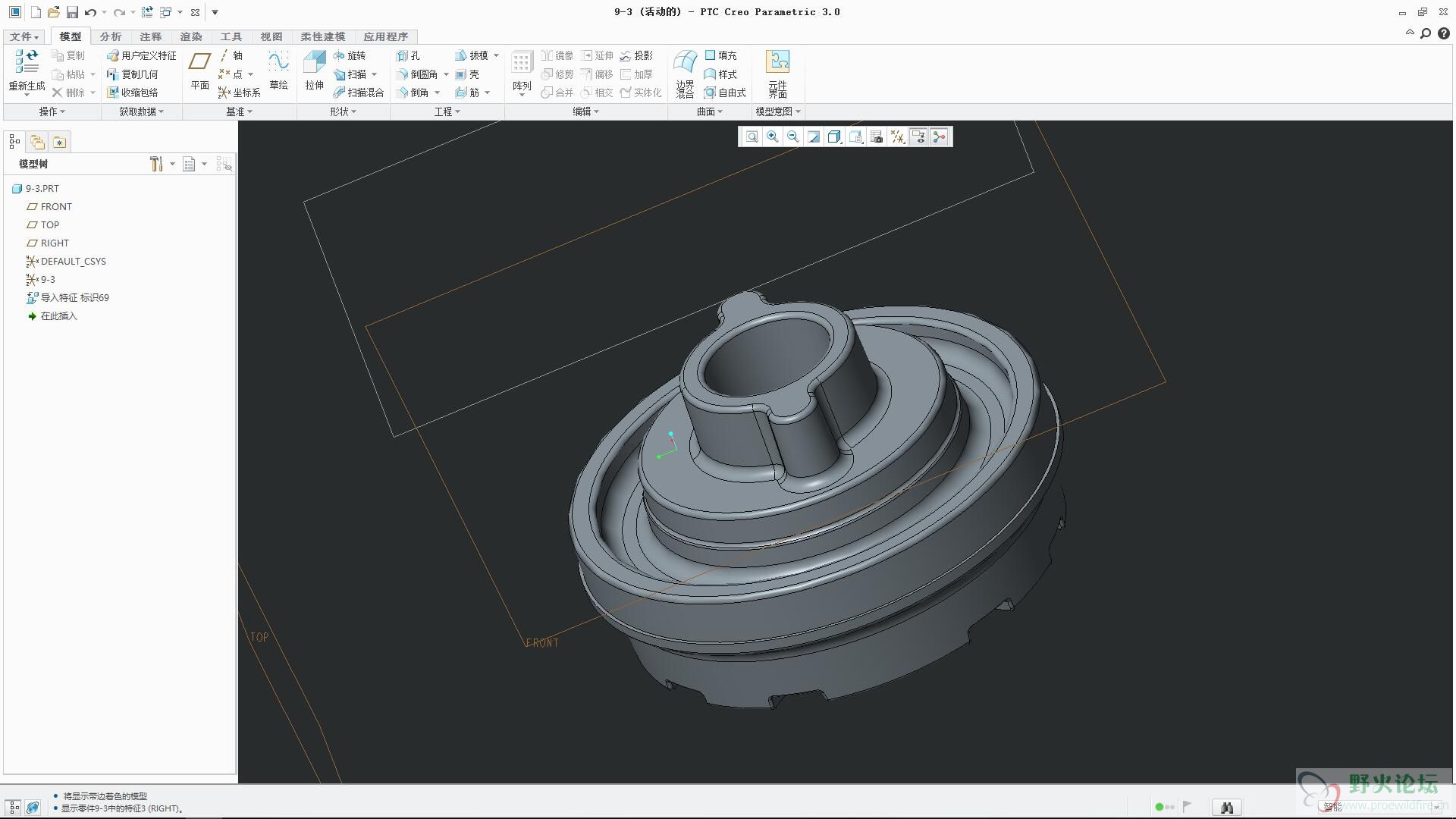Click 用户定义特征 button
1456x819 pixels.
141,55
